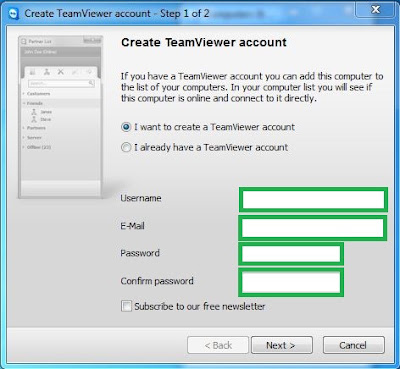The image size is (400, 369).
Task: Click into the E-Mail field
Action: pos(313,228)
